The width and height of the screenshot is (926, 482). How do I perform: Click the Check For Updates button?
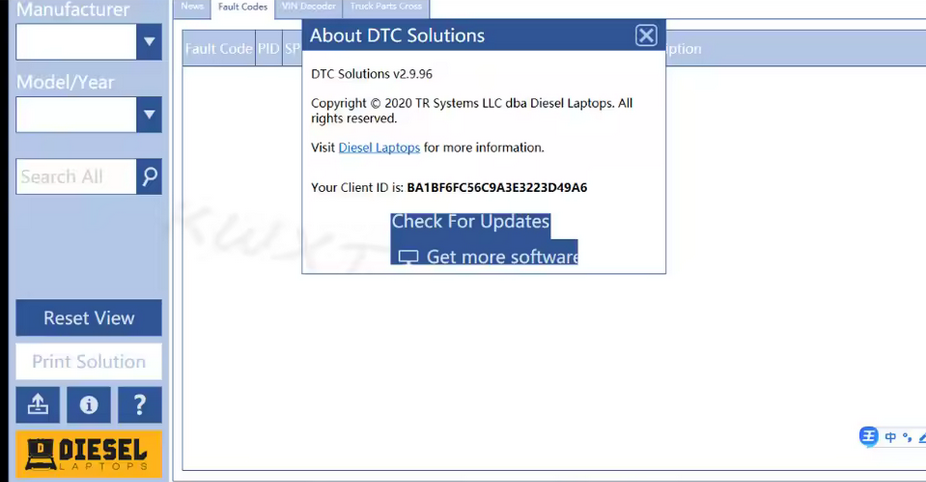point(470,222)
